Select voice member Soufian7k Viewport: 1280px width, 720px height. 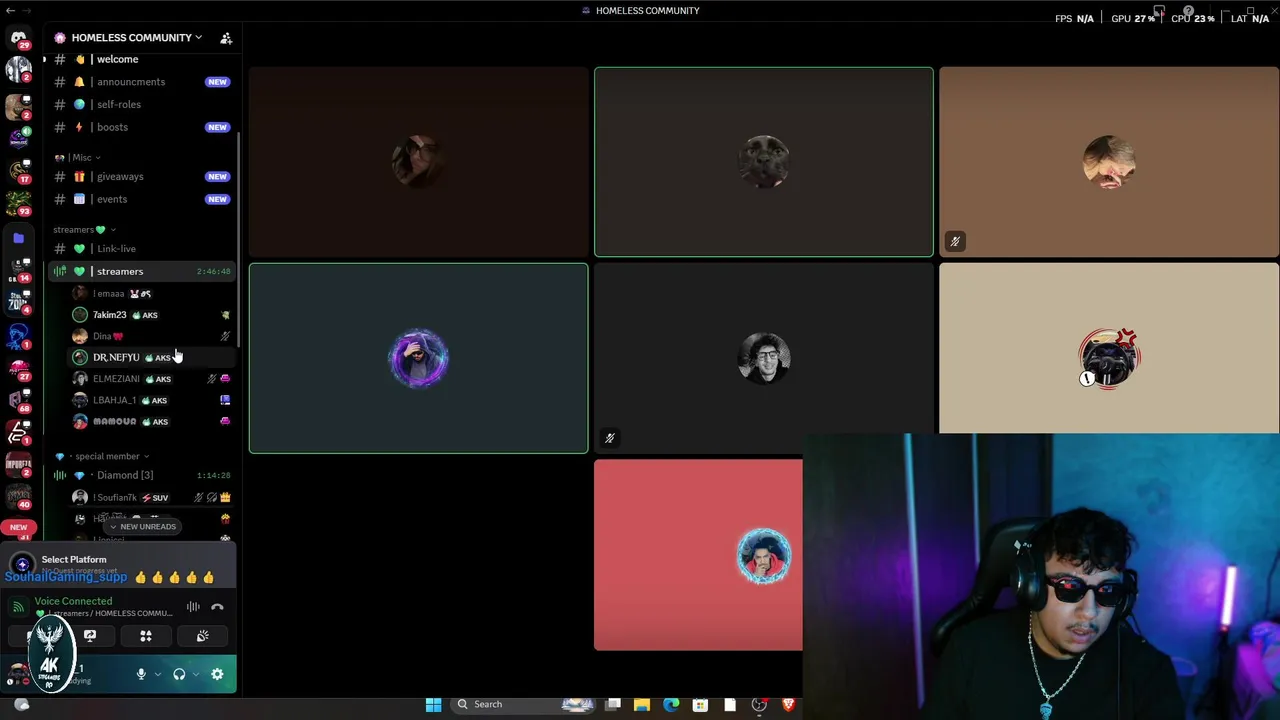click(152, 497)
